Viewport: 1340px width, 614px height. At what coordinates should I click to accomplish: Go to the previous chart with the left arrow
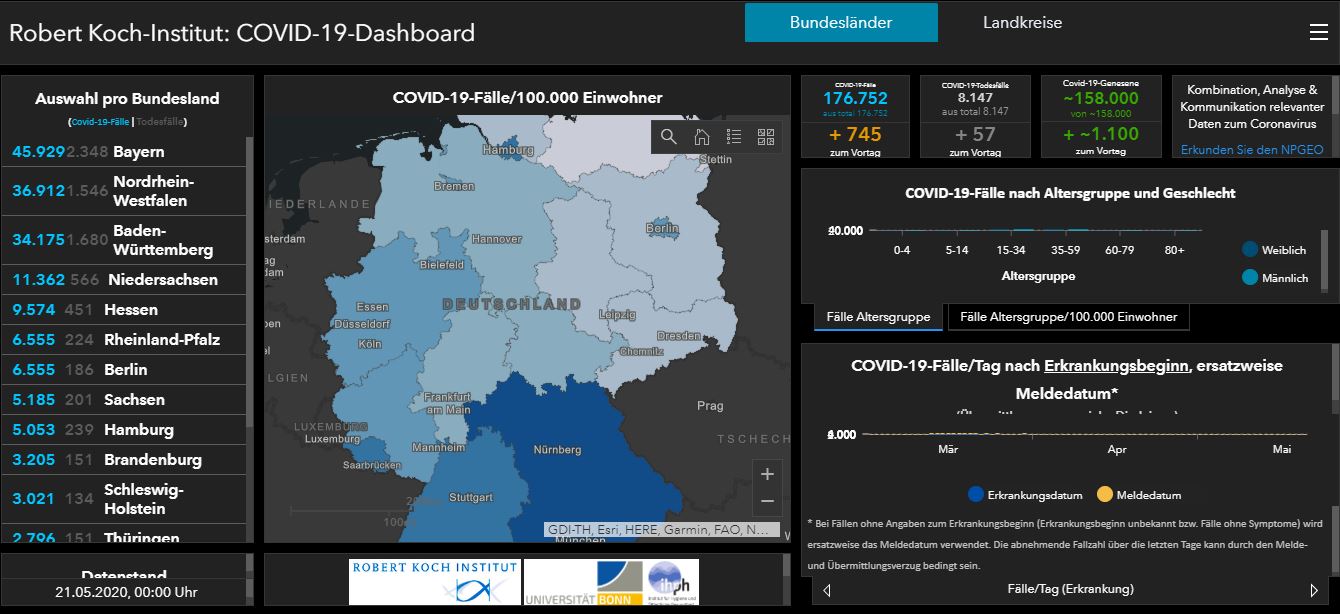coord(825,590)
